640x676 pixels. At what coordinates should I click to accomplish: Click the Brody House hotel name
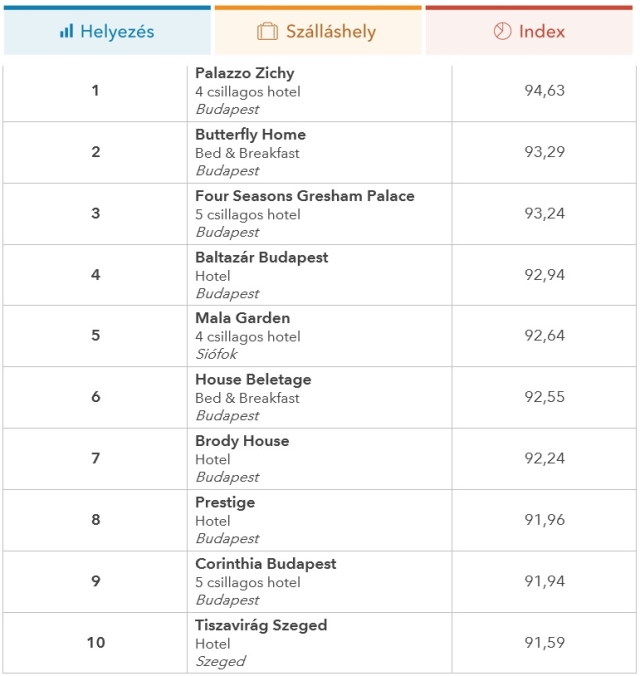point(242,441)
